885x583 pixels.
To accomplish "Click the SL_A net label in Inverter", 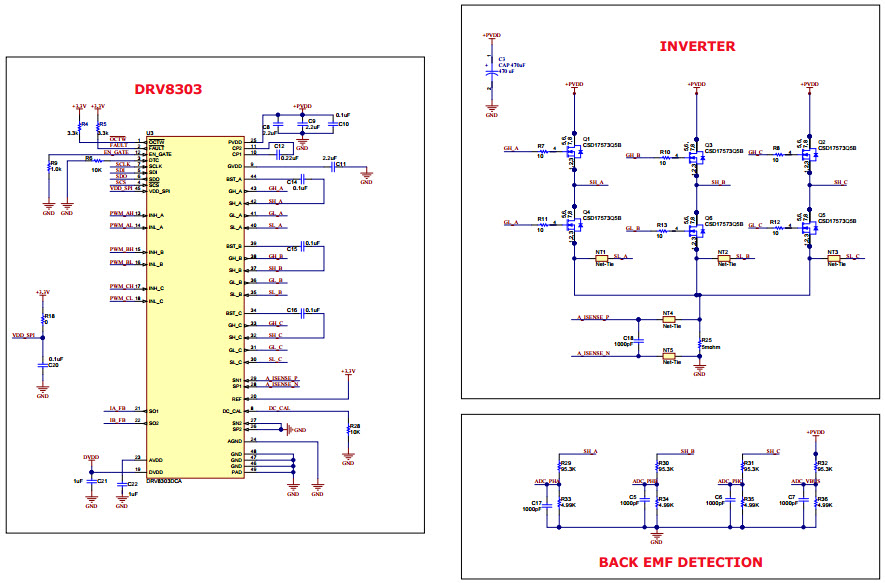I will pos(620,256).
